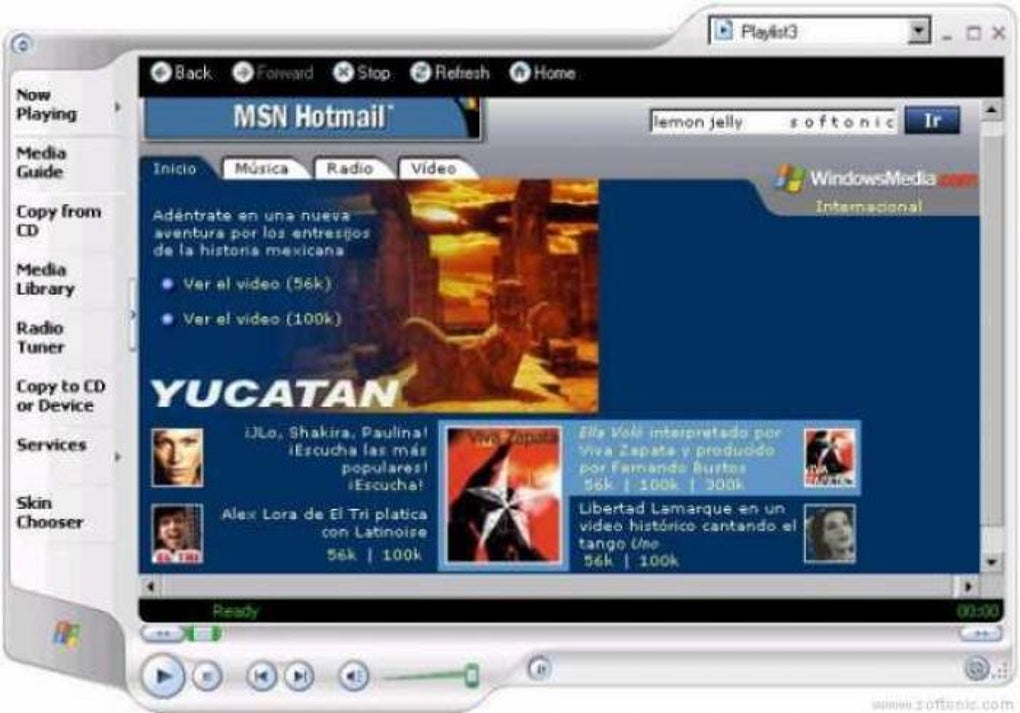
Task: Click the 300k link under Ella Volo
Action: point(725,485)
